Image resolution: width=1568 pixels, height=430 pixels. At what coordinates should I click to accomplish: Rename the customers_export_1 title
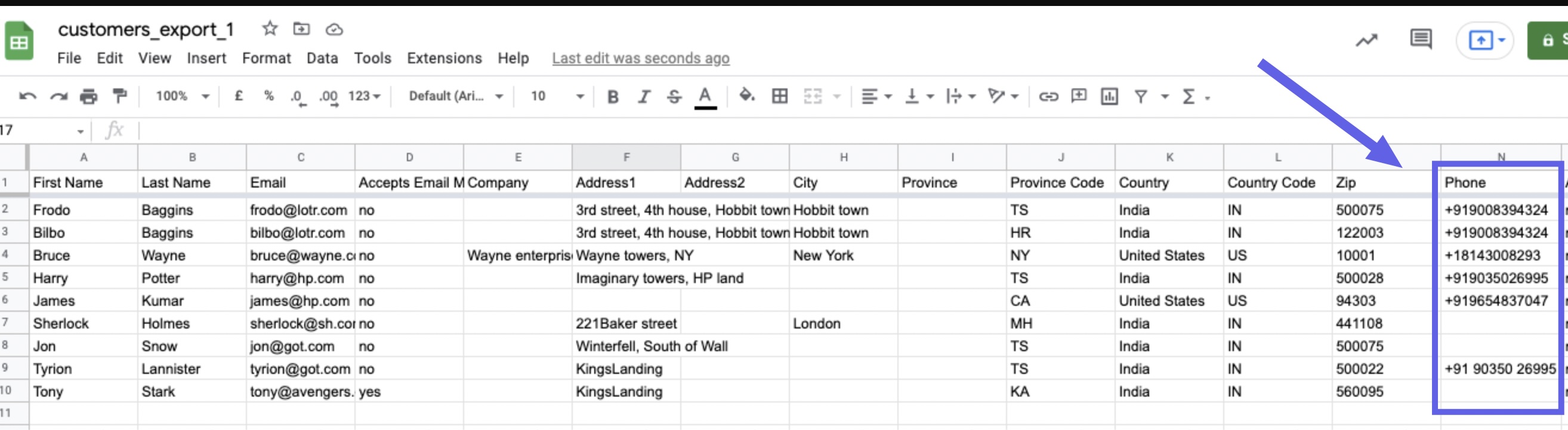[146, 29]
